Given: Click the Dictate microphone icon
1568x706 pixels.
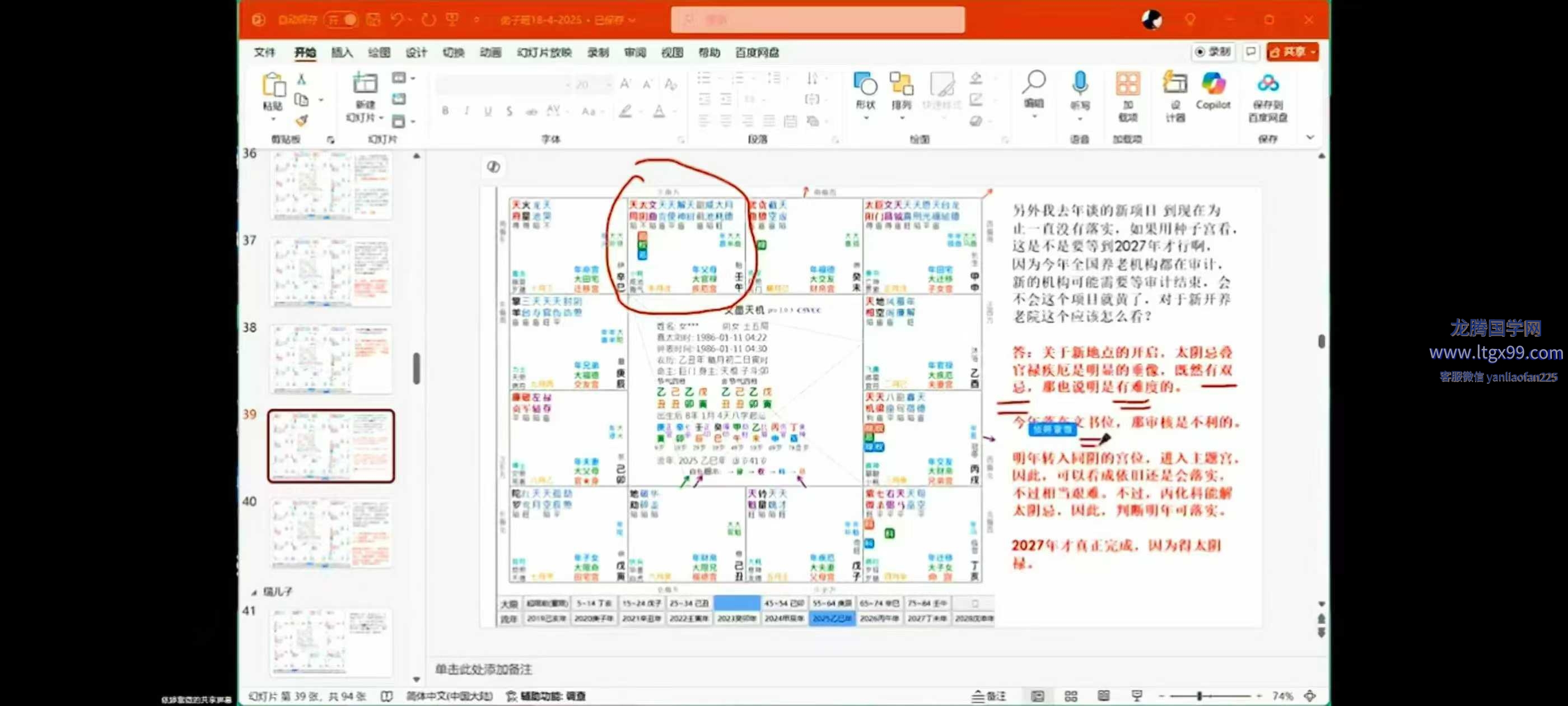Looking at the screenshot, I should pos(1080,83).
